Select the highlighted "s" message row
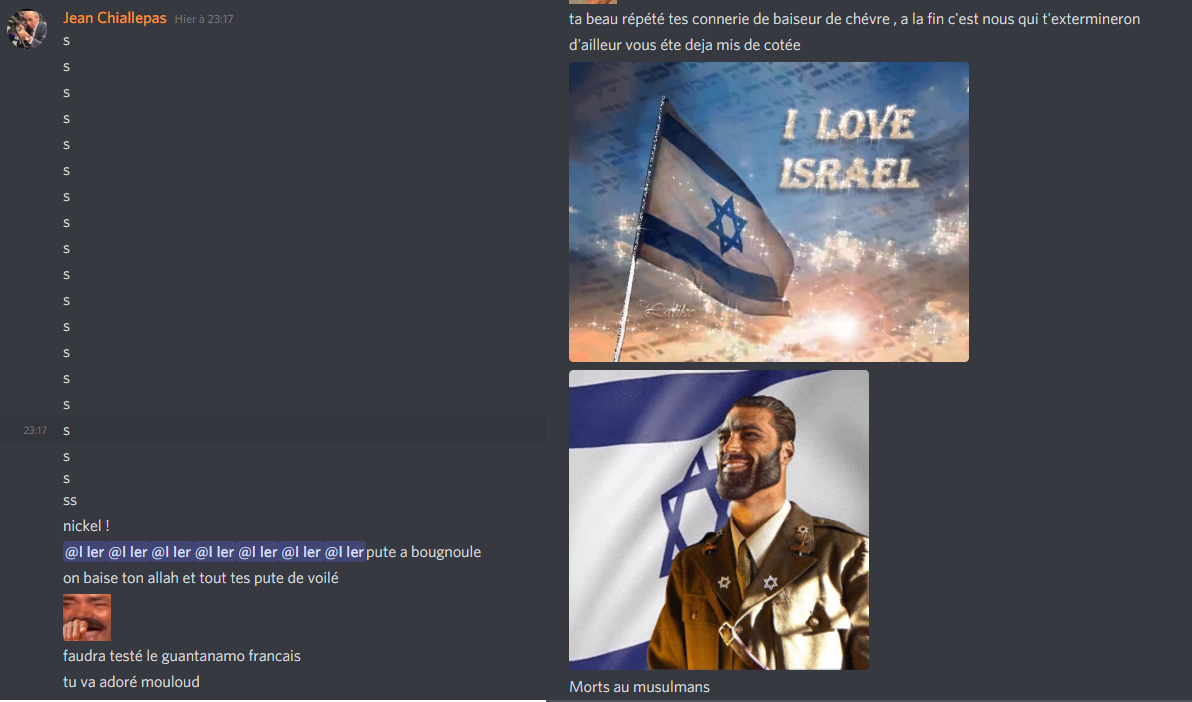The width and height of the screenshot is (1192, 702). (273, 430)
